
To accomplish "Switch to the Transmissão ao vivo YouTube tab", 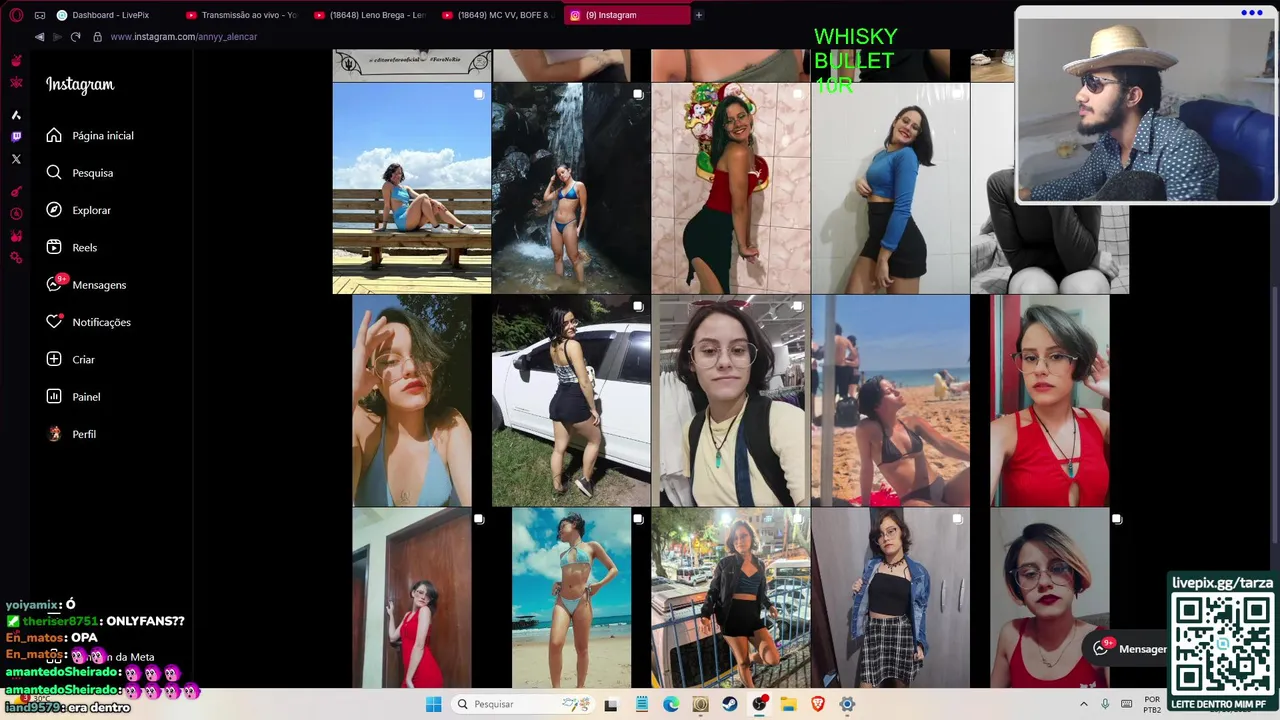I will [x=242, y=15].
